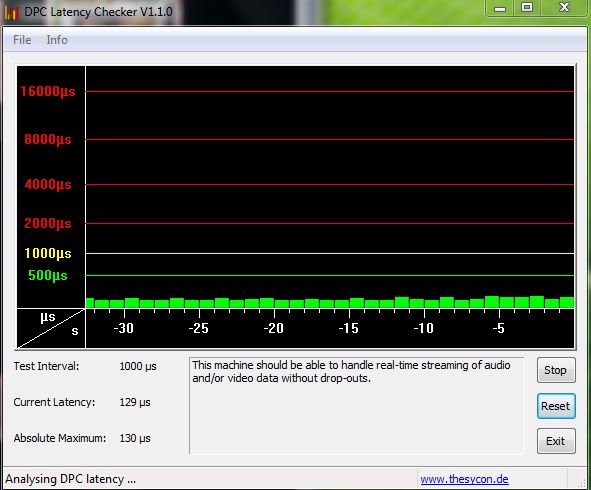Open the www.thesycon.de link
Viewport: 591px width, 490px height.
(464, 479)
